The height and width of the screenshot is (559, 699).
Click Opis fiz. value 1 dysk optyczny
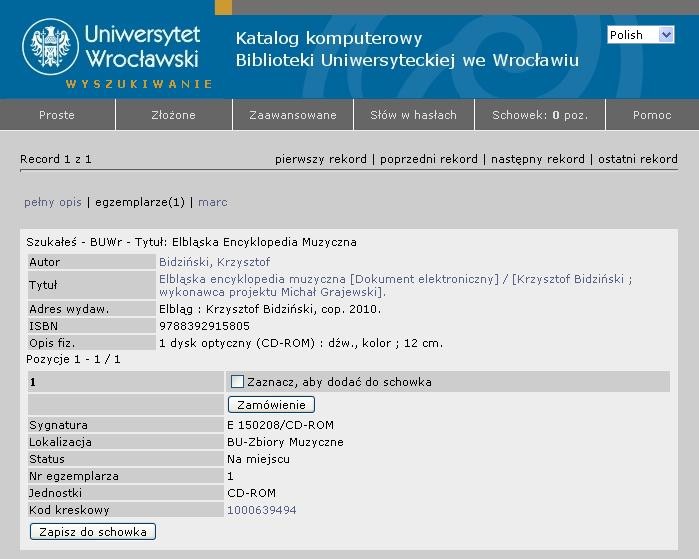click(301, 343)
